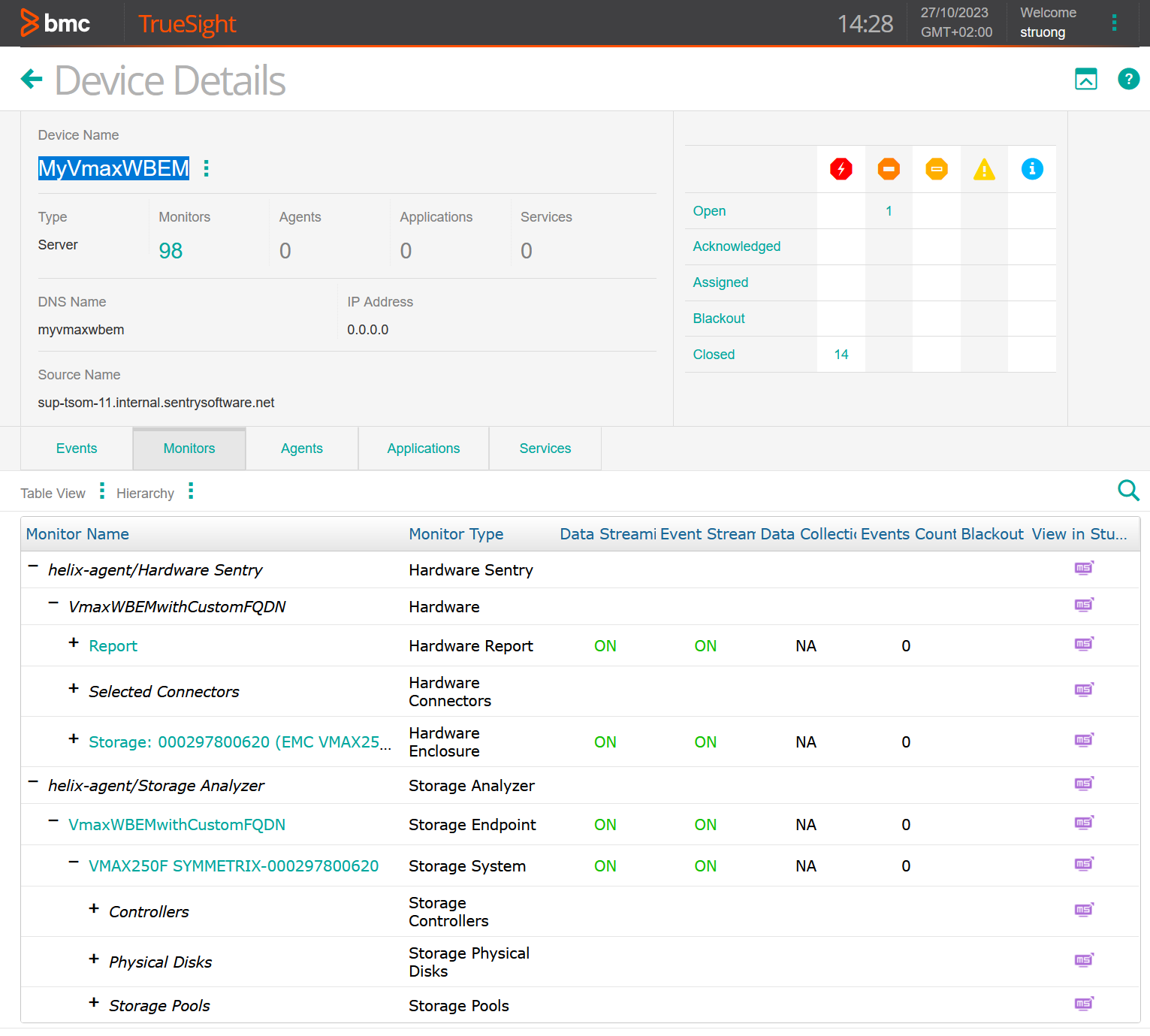
Task: Collapse the helix-agent/Hardware Sentry node
Action: 33,567
